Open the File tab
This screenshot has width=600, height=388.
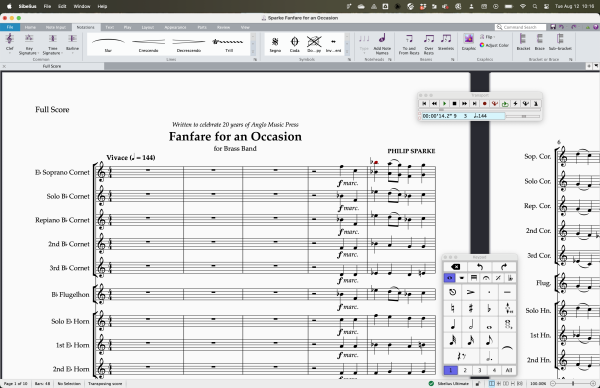coord(10,27)
